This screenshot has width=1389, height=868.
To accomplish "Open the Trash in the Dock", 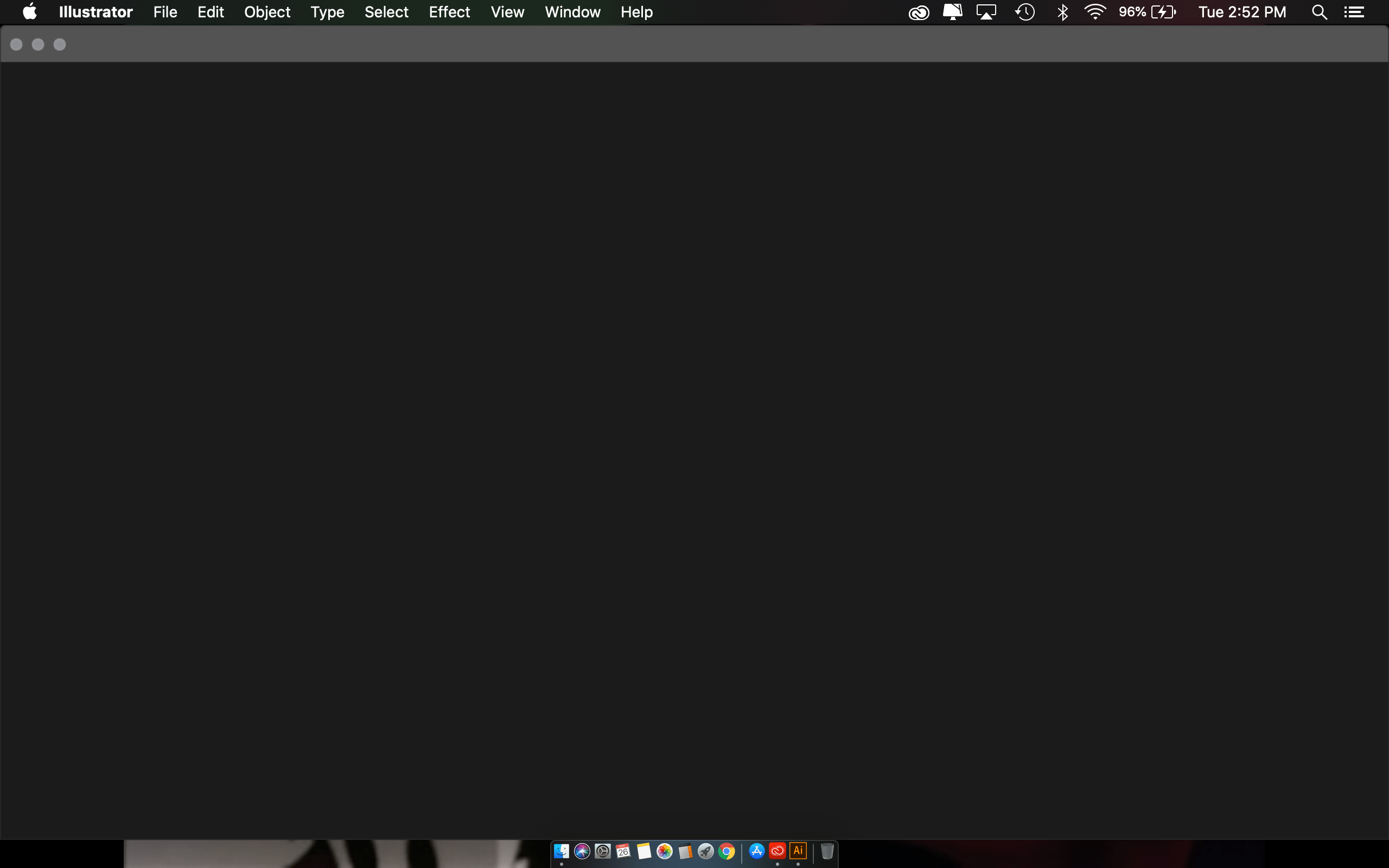I will (x=826, y=852).
